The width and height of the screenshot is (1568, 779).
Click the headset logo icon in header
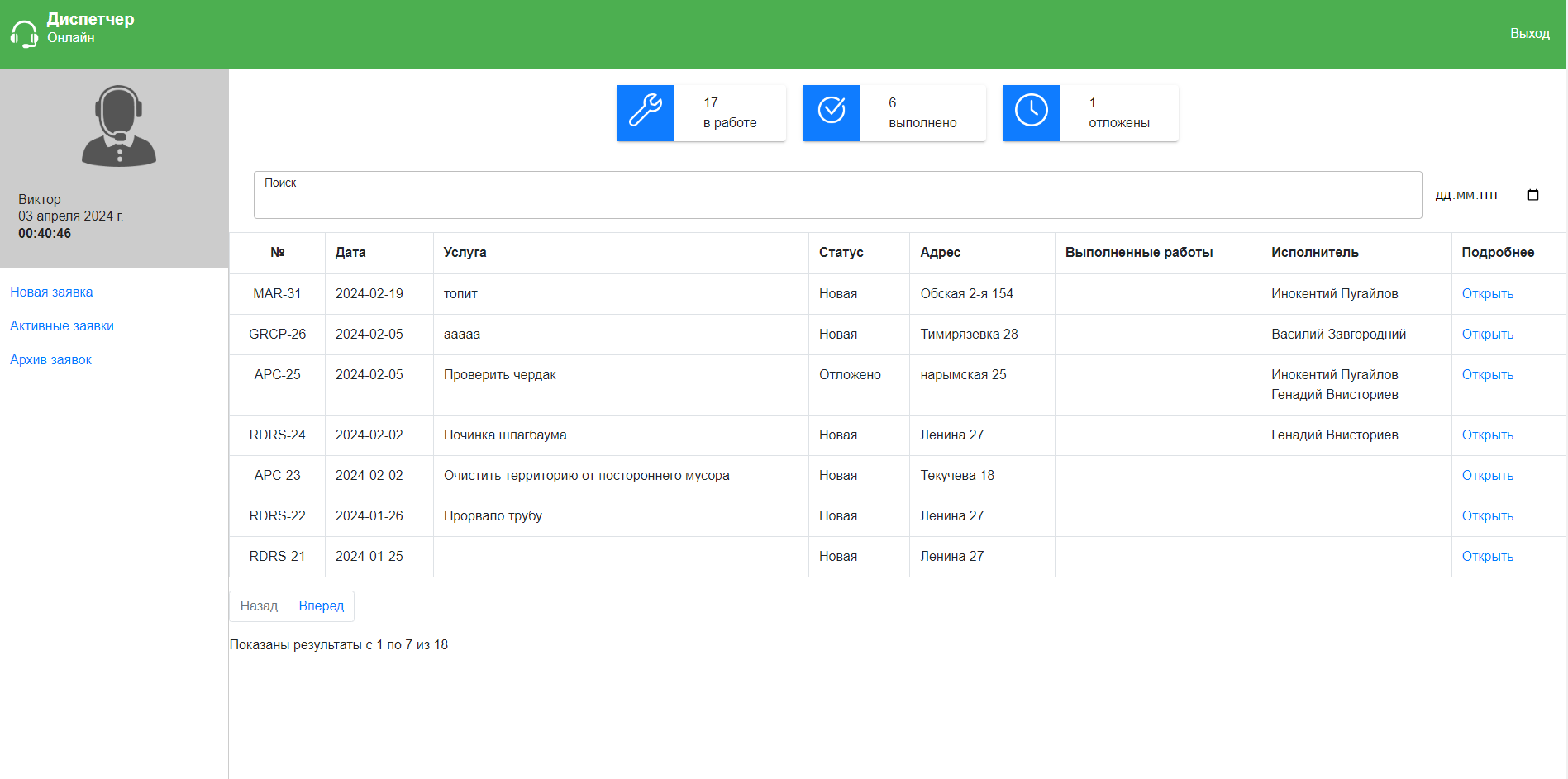24,34
